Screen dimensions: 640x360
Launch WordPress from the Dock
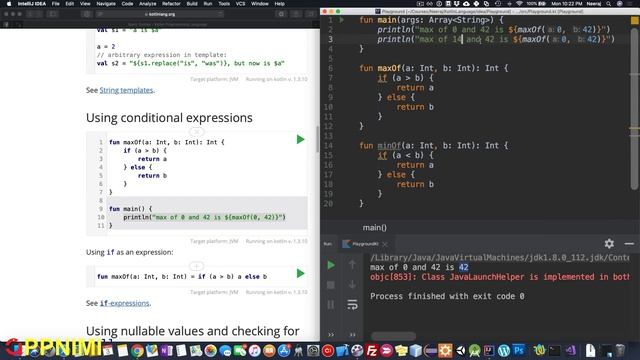pos(504,351)
